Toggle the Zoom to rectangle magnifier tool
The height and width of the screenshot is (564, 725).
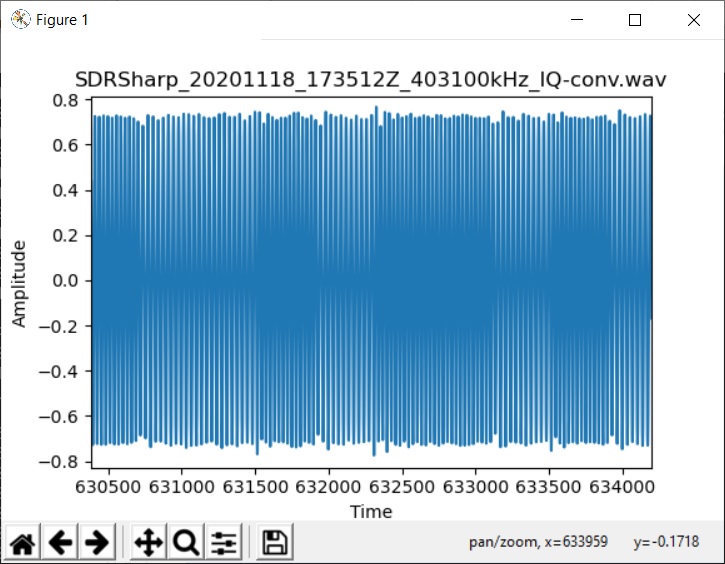pyautogui.click(x=185, y=542)
